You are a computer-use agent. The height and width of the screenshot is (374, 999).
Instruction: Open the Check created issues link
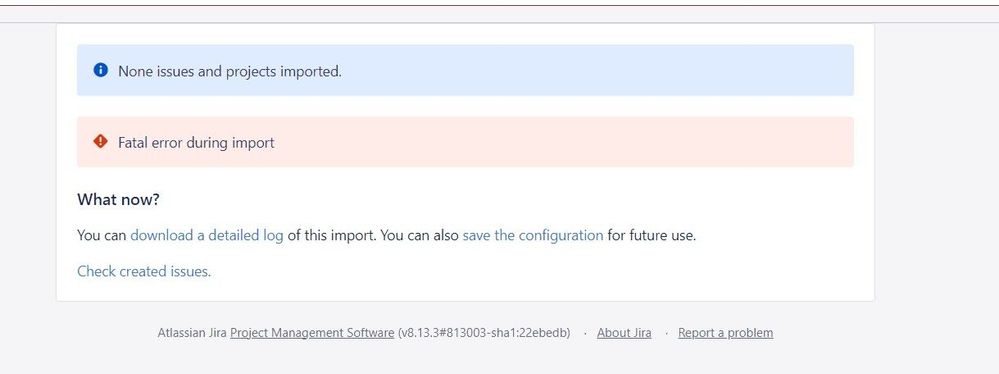(x=144, y=271)
